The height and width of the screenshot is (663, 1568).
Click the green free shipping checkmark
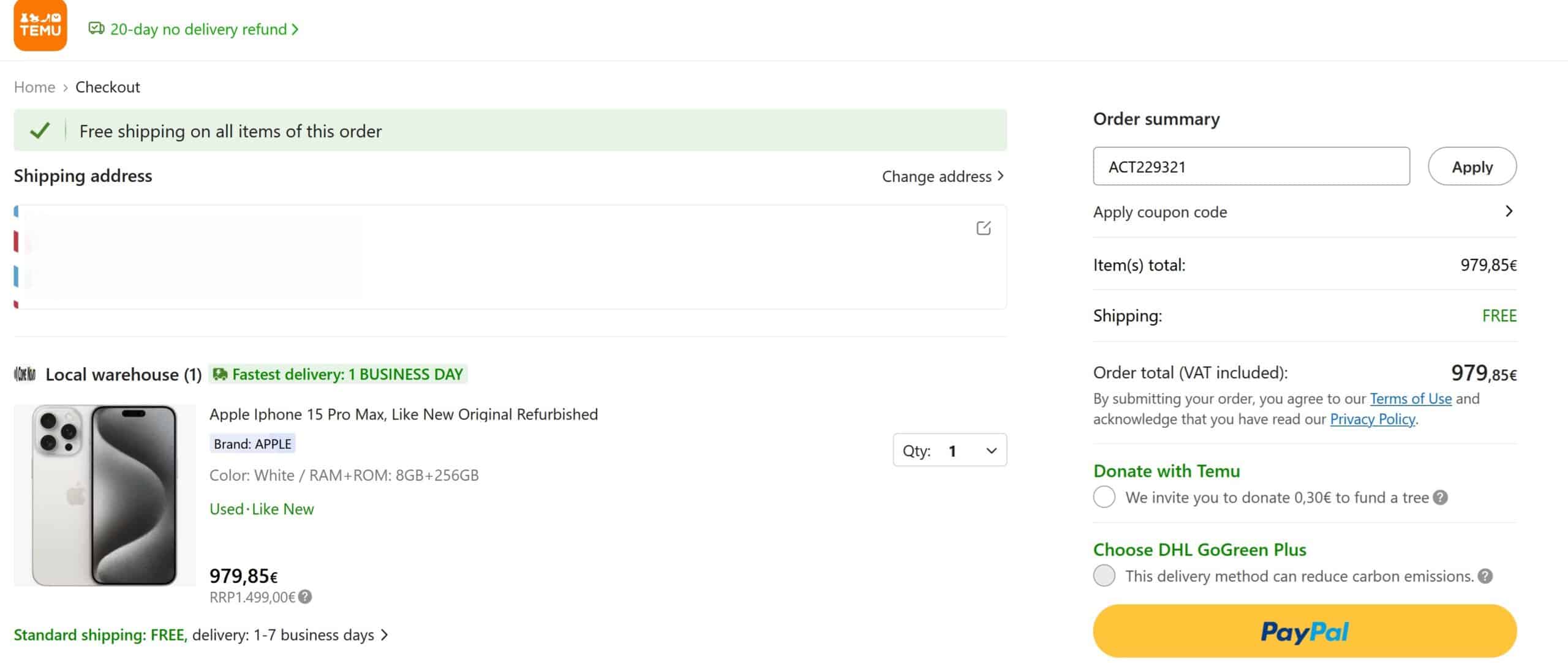pyautogui.click(x=40, y=131)
